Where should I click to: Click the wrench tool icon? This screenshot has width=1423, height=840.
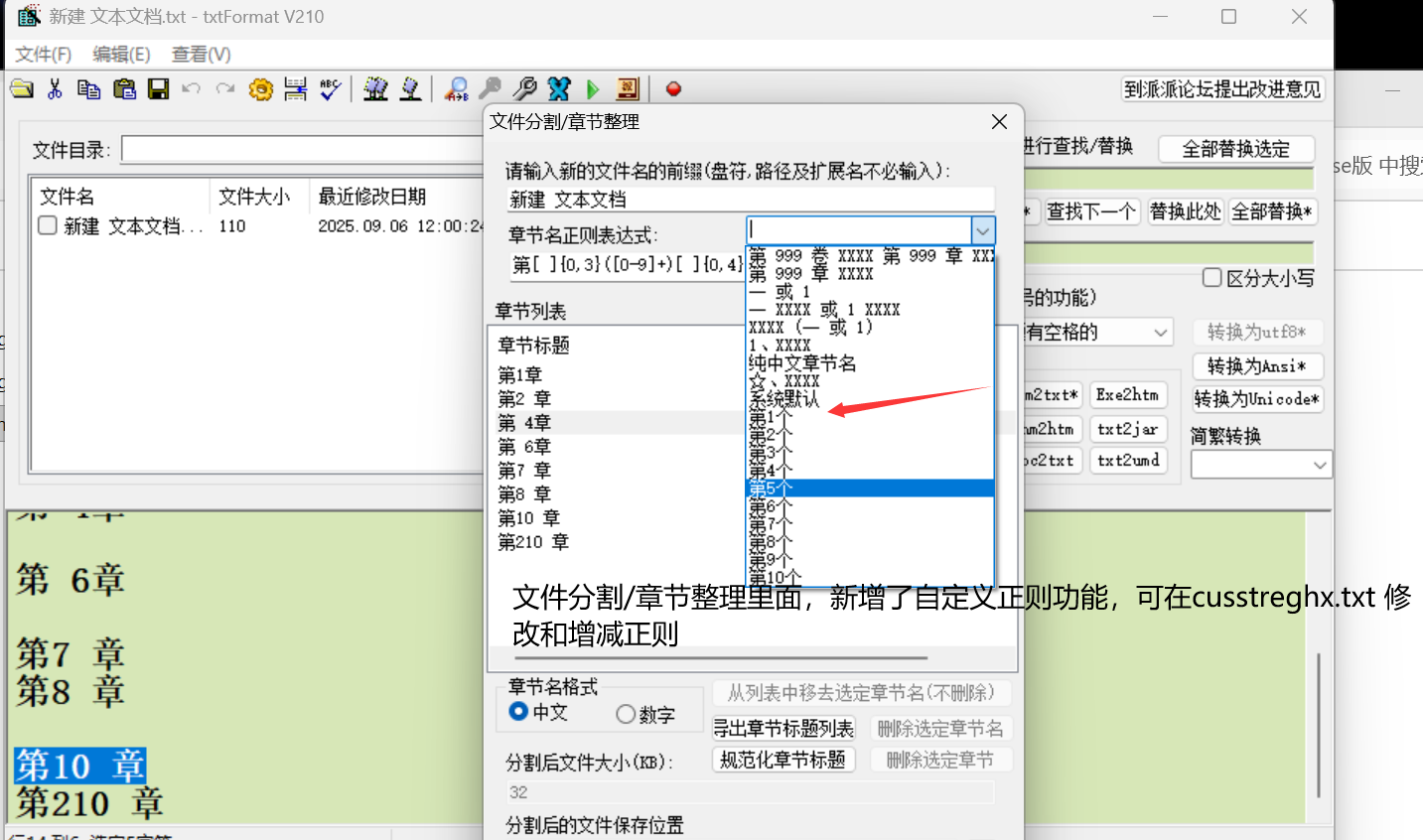click(524, 88)
